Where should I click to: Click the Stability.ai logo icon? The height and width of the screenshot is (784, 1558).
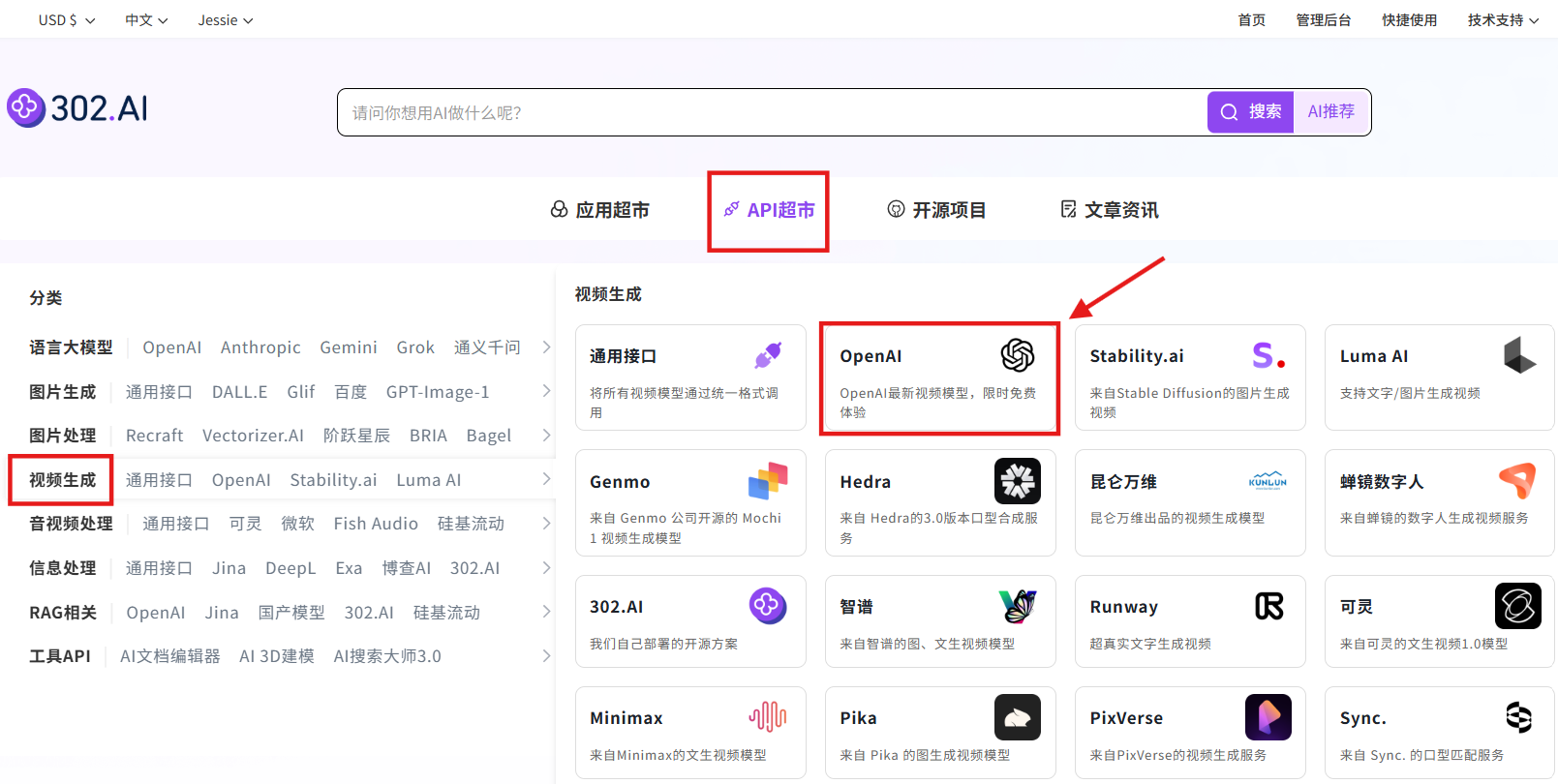pyautogui.click(x=1268, y=356)
